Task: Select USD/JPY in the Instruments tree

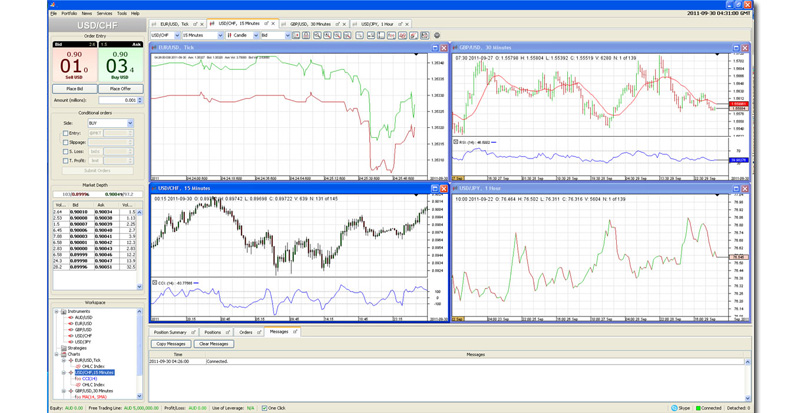Action: click(83, 342)
